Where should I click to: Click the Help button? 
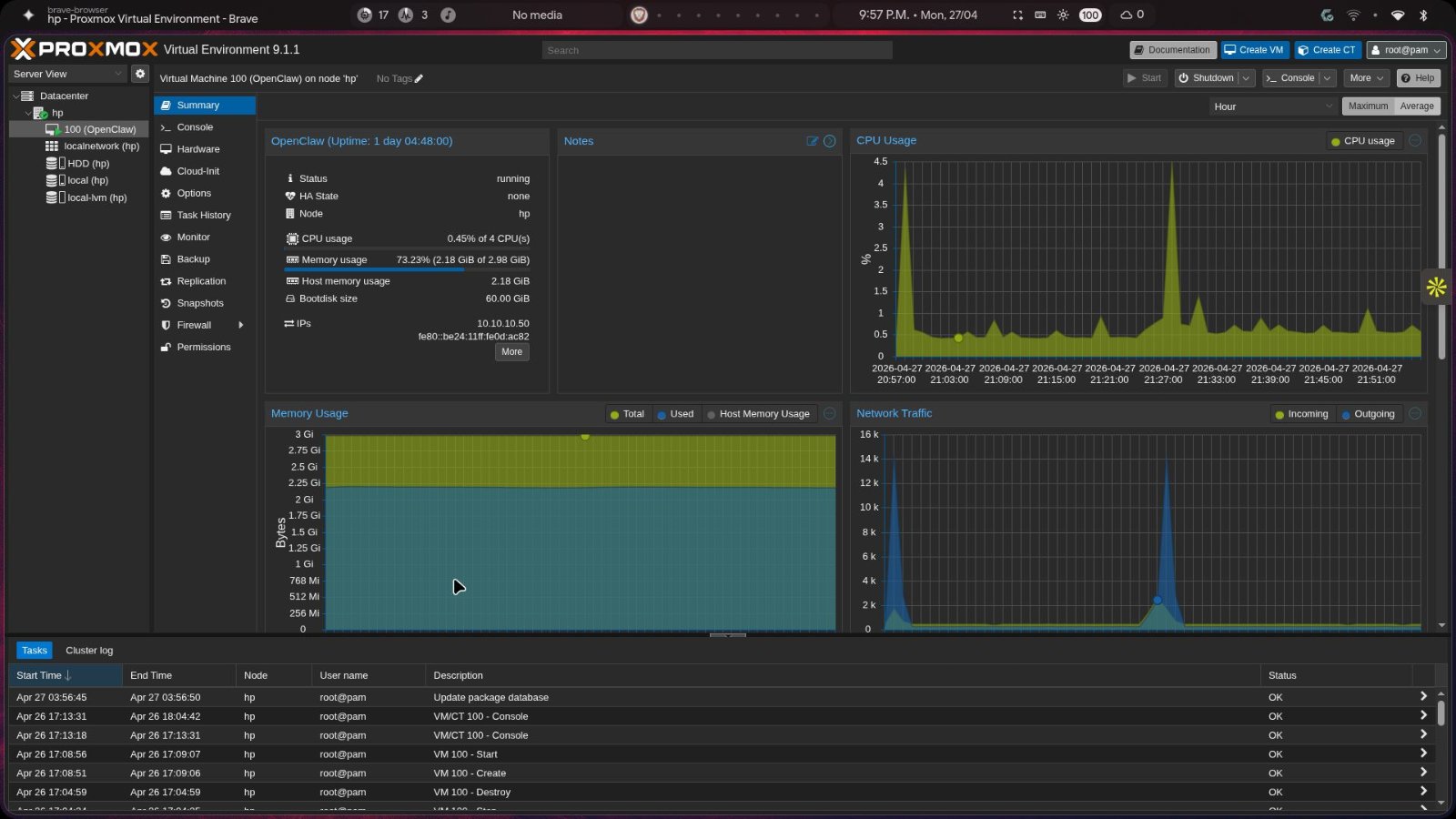pos(1418,78)
